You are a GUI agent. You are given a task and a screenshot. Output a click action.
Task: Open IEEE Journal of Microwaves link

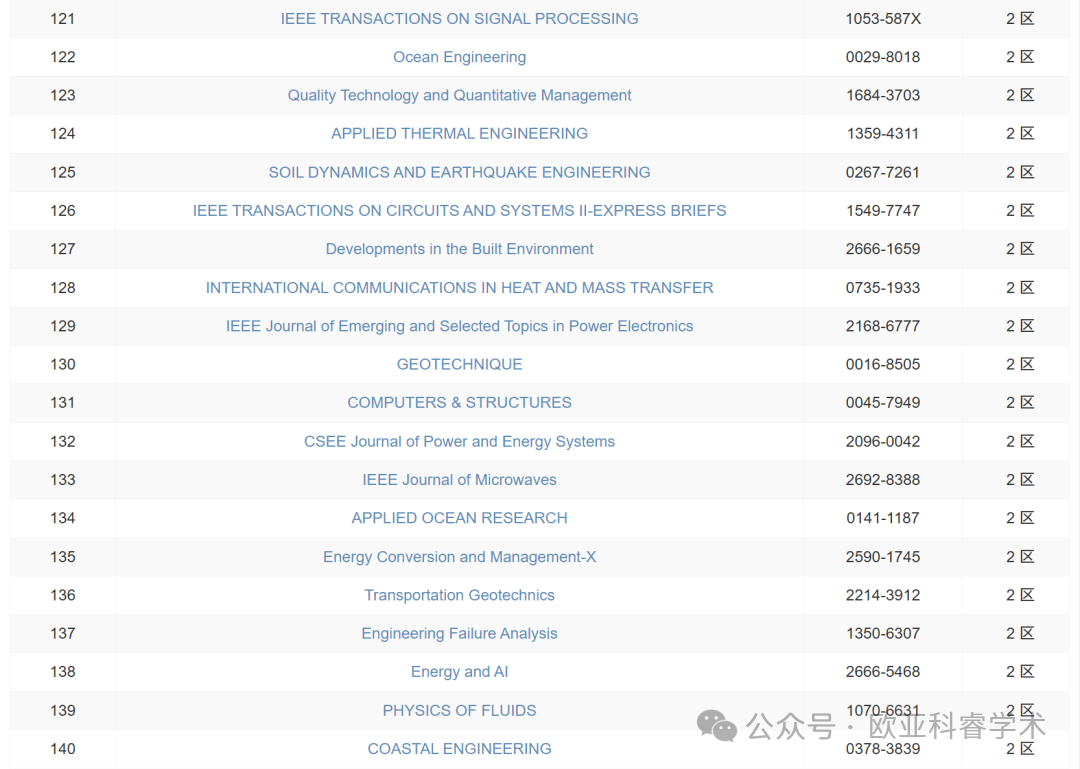click(459, 480)
